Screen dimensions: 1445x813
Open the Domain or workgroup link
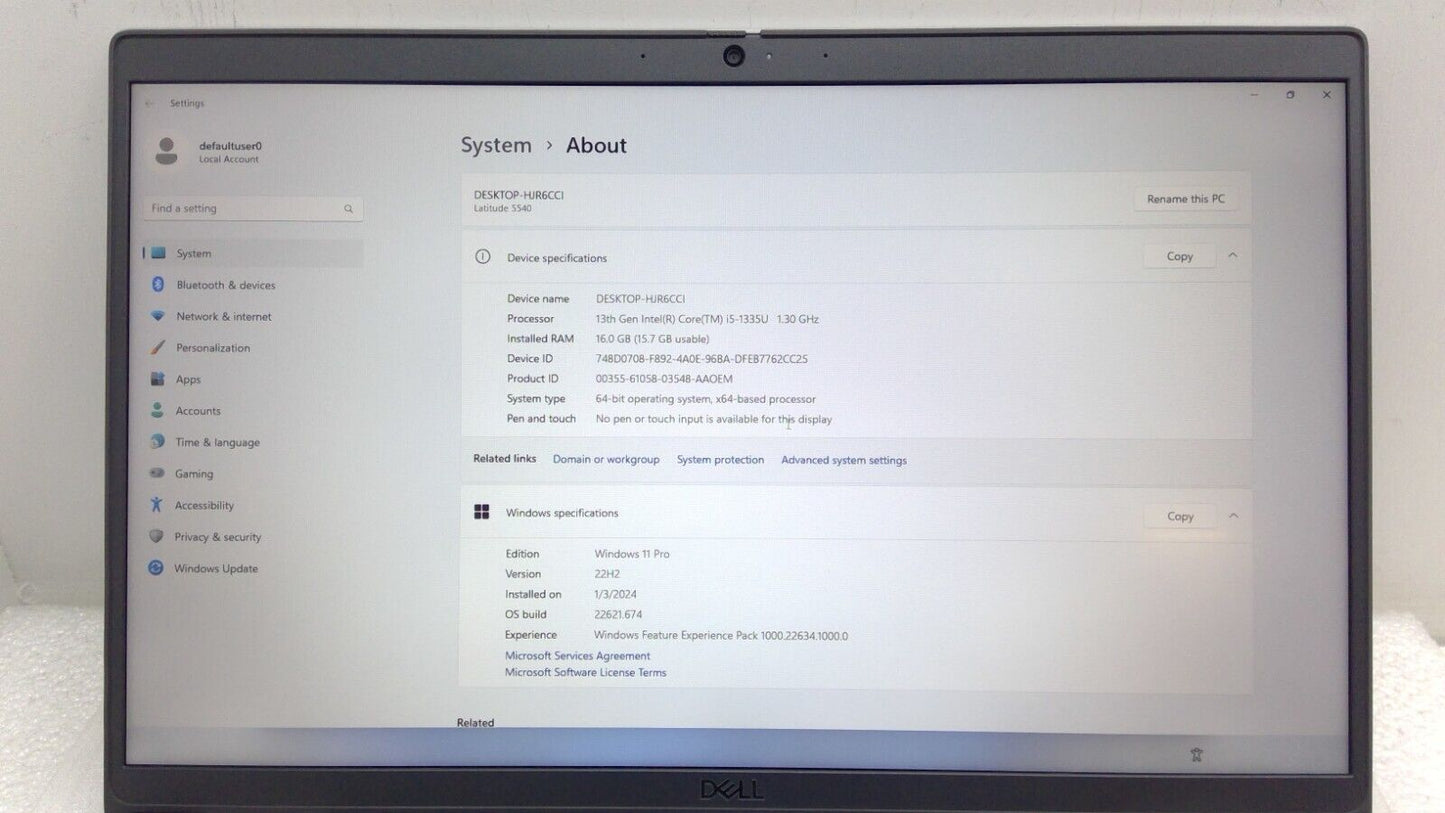click(606, 459)
